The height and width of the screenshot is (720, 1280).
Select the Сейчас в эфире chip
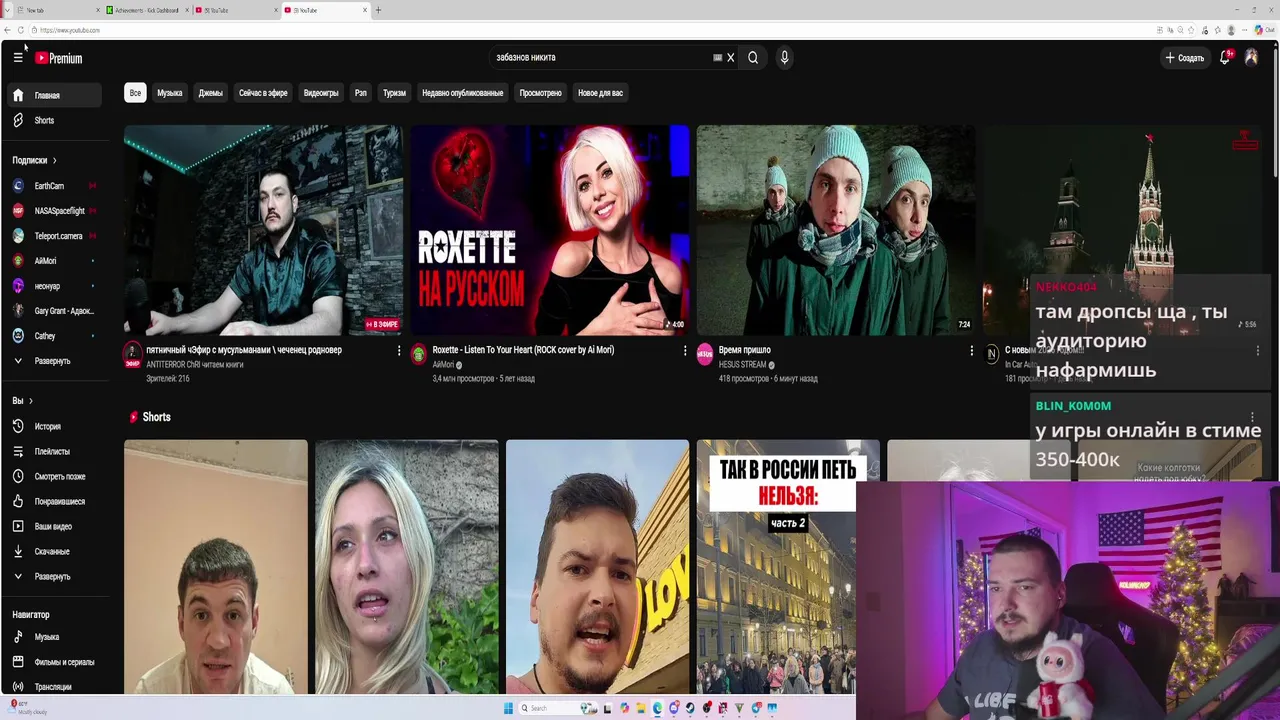point(263,93)
